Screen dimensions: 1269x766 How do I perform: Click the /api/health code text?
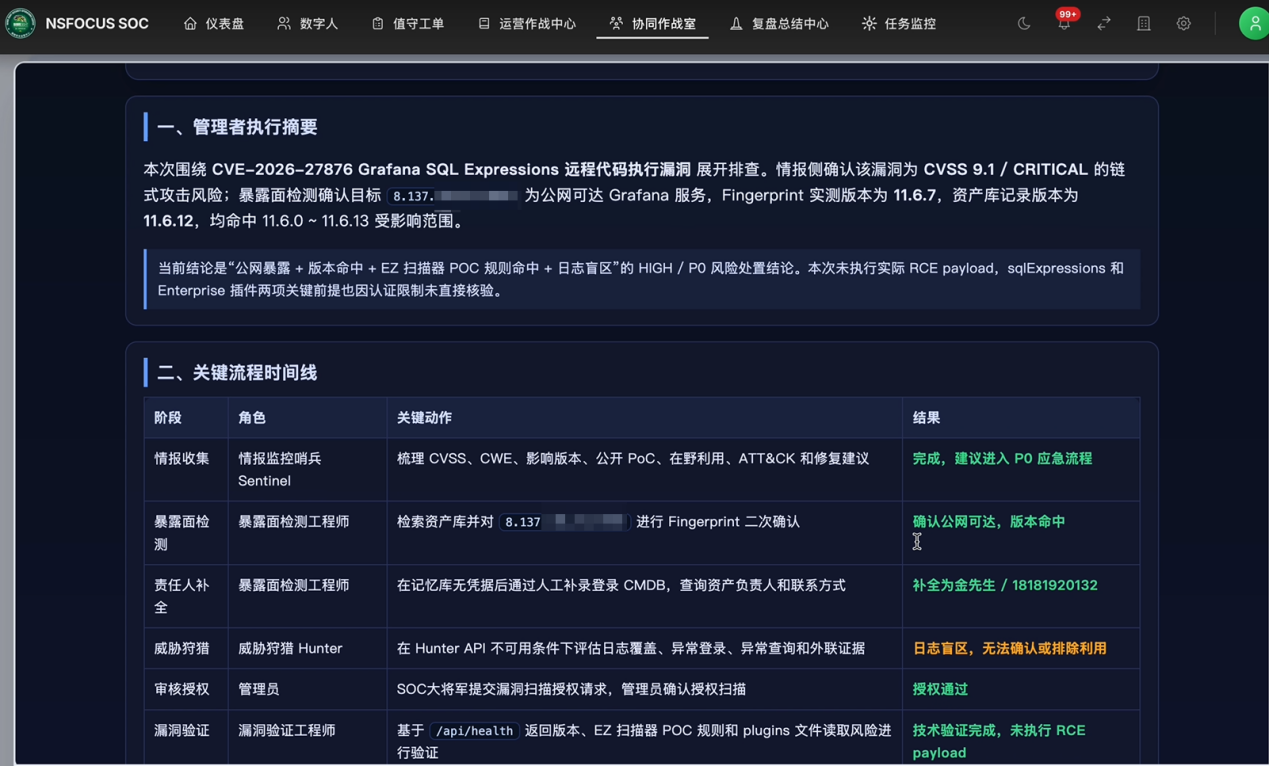475,731
